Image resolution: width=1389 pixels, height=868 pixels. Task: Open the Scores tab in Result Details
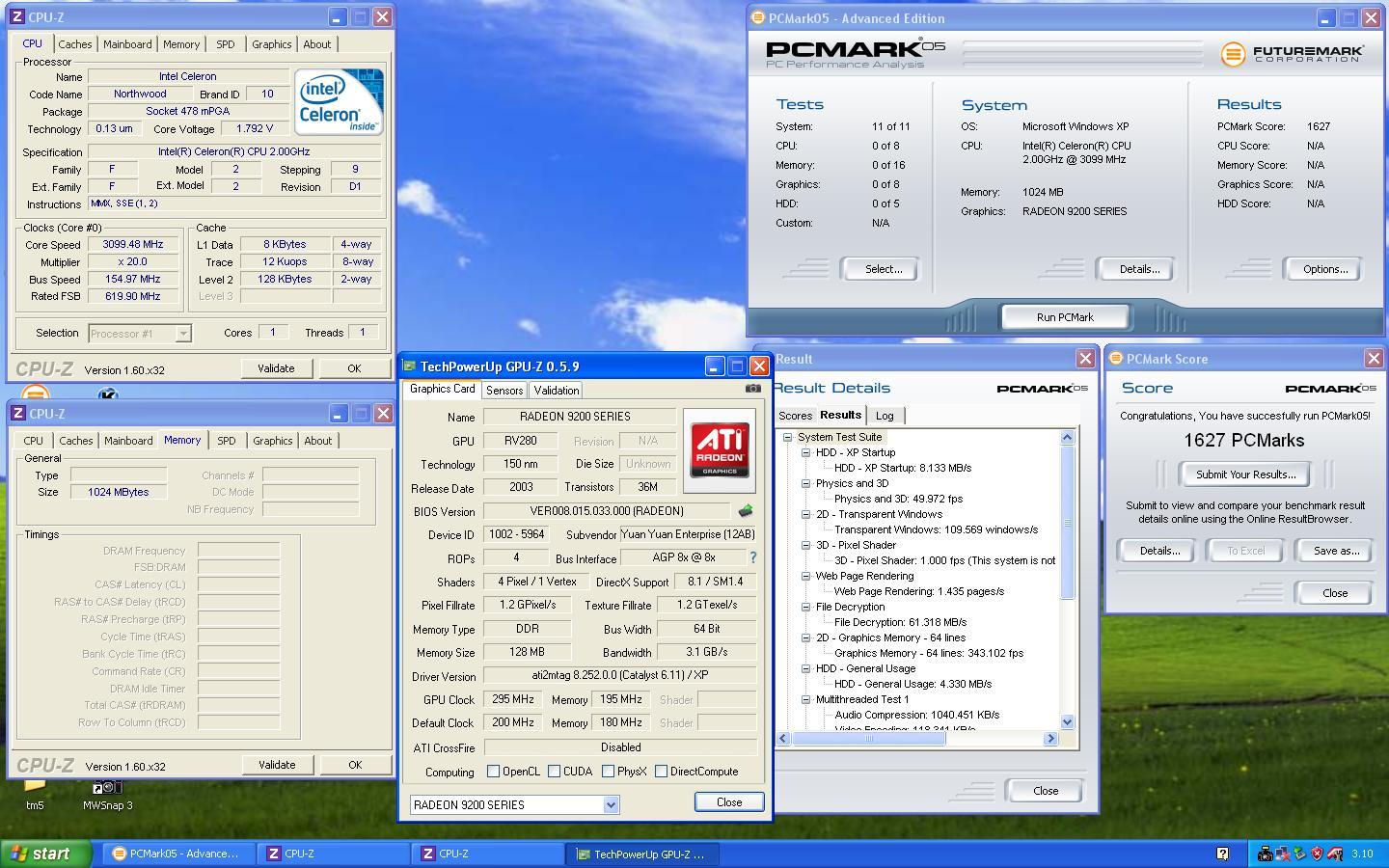click(x=795, y=416)
